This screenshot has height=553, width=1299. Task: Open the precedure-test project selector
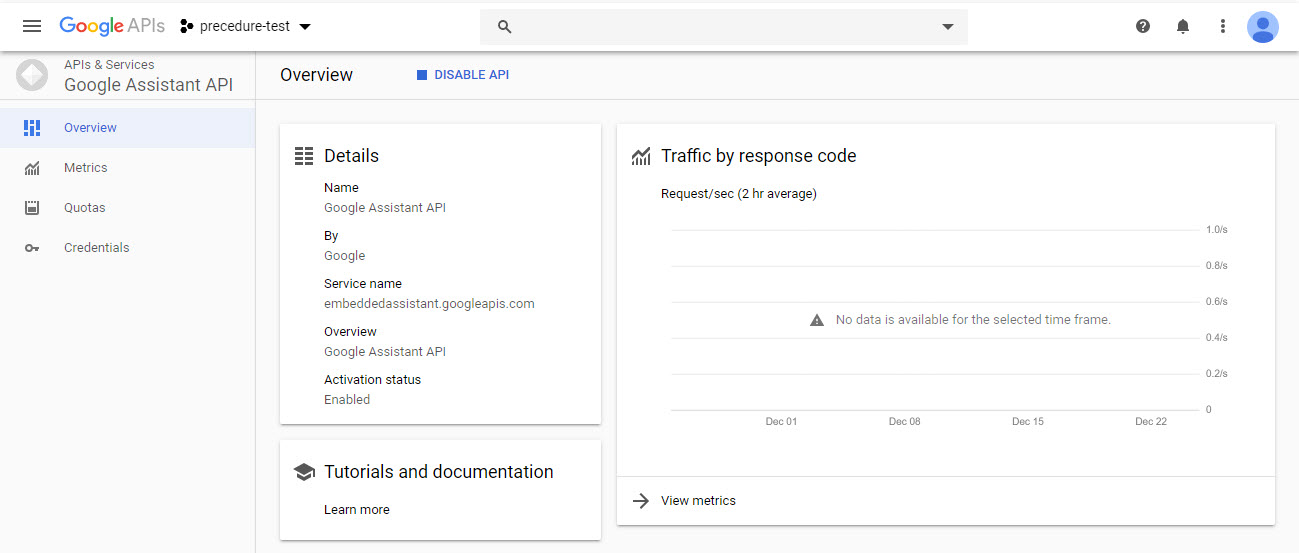pos(246,26)
